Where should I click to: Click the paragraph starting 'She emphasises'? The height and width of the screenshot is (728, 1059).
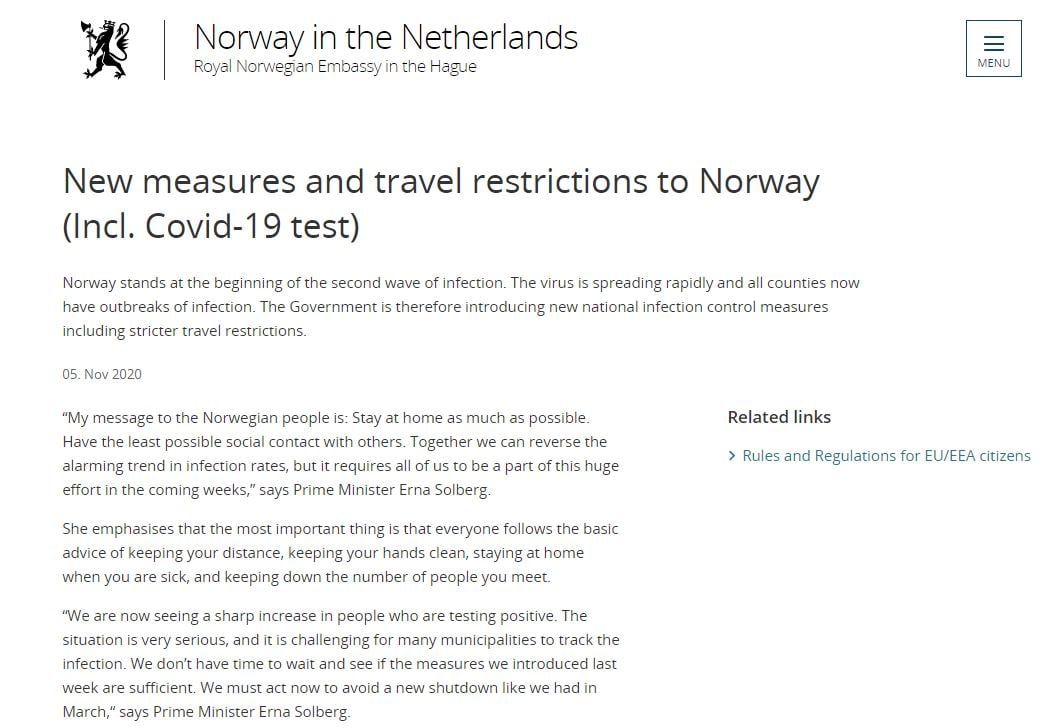(x=340, y=552)
